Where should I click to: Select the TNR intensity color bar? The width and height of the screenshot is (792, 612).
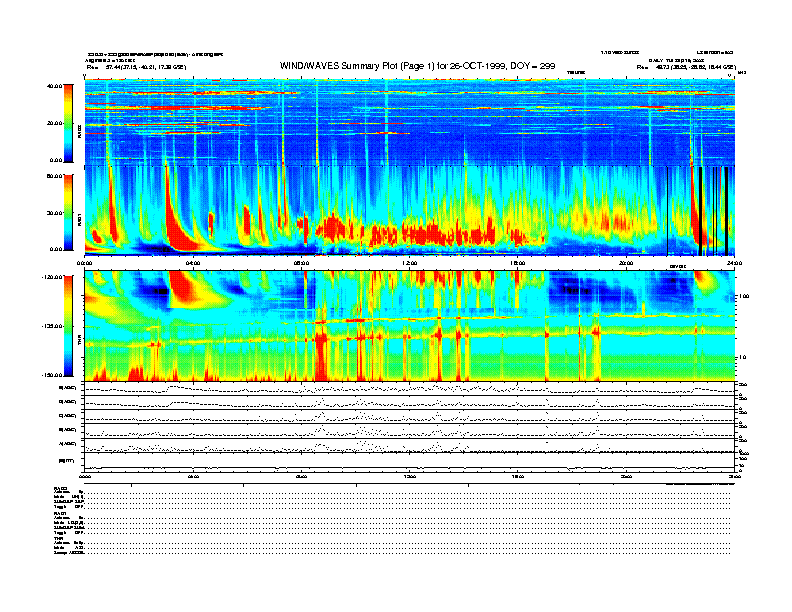coord(68,326)
